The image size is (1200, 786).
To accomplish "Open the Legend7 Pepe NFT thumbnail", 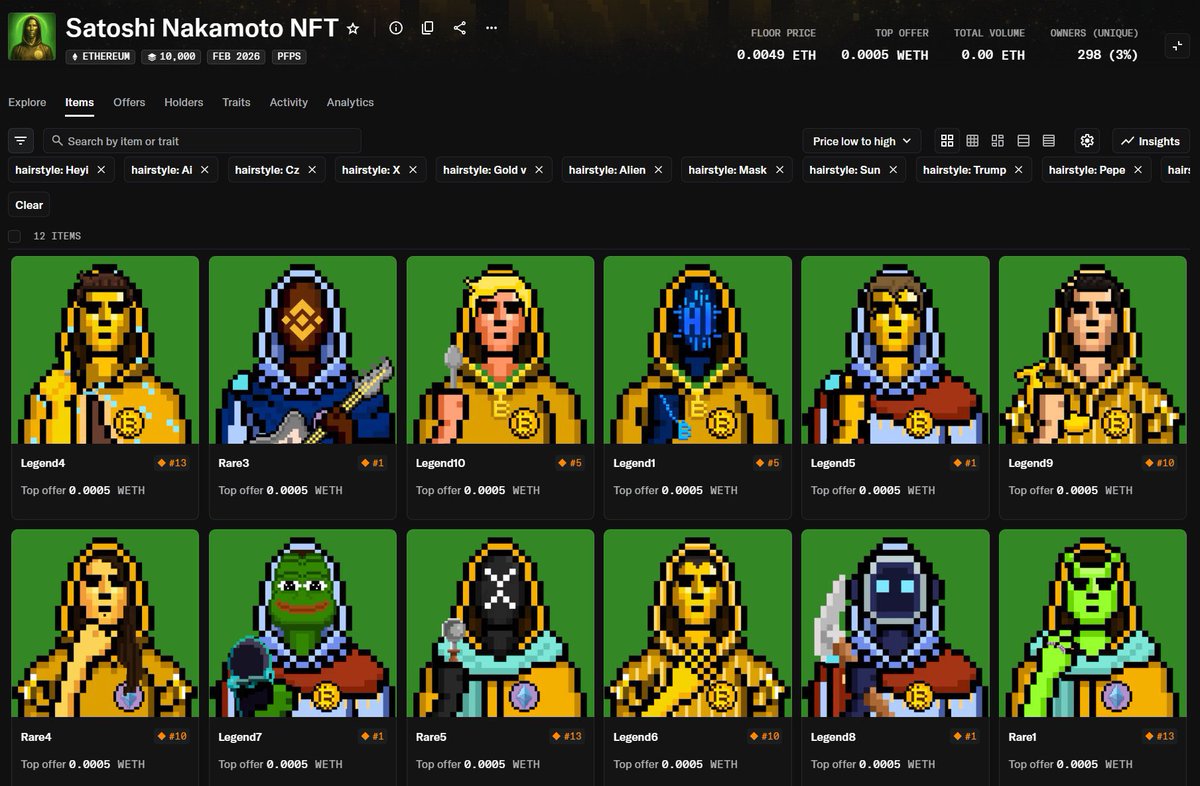I will 302,624.
